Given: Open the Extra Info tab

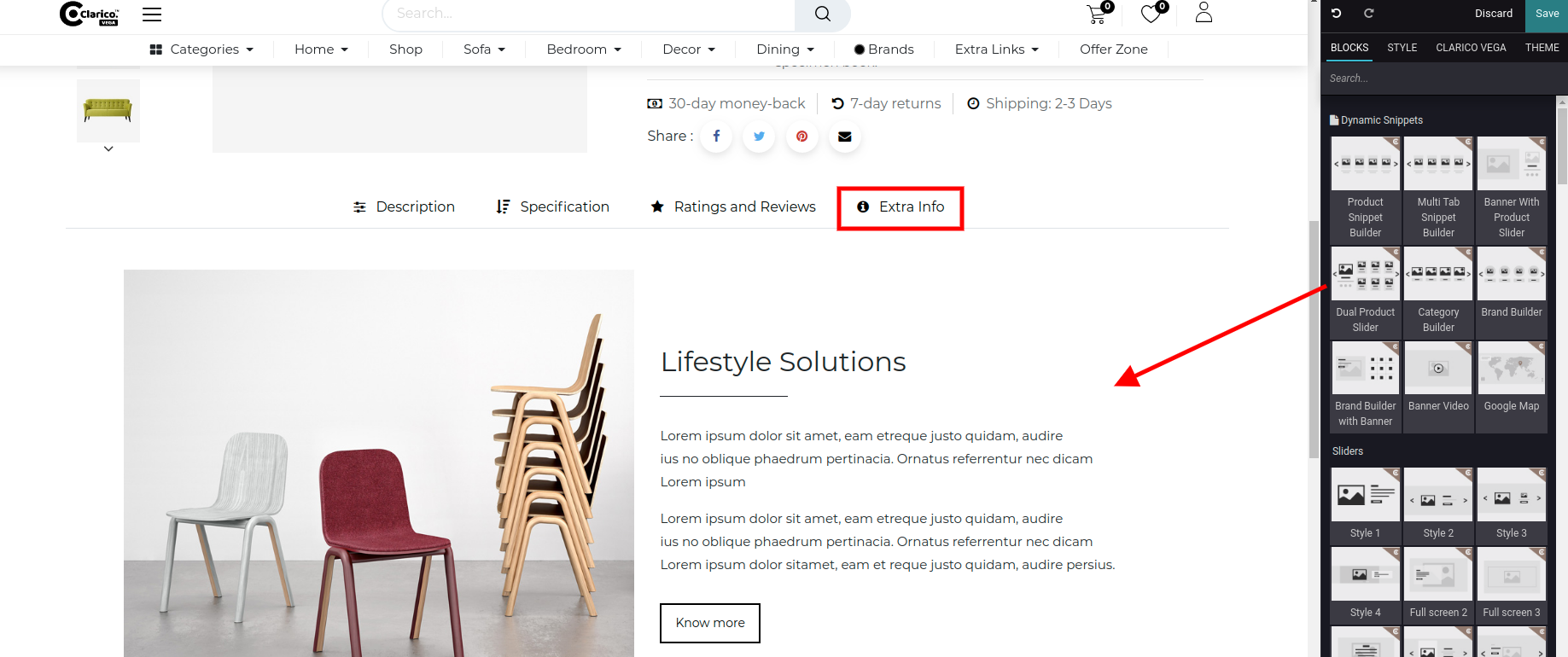Looking at the screenshot, I should pyautogui.click(x=901, y=207).
